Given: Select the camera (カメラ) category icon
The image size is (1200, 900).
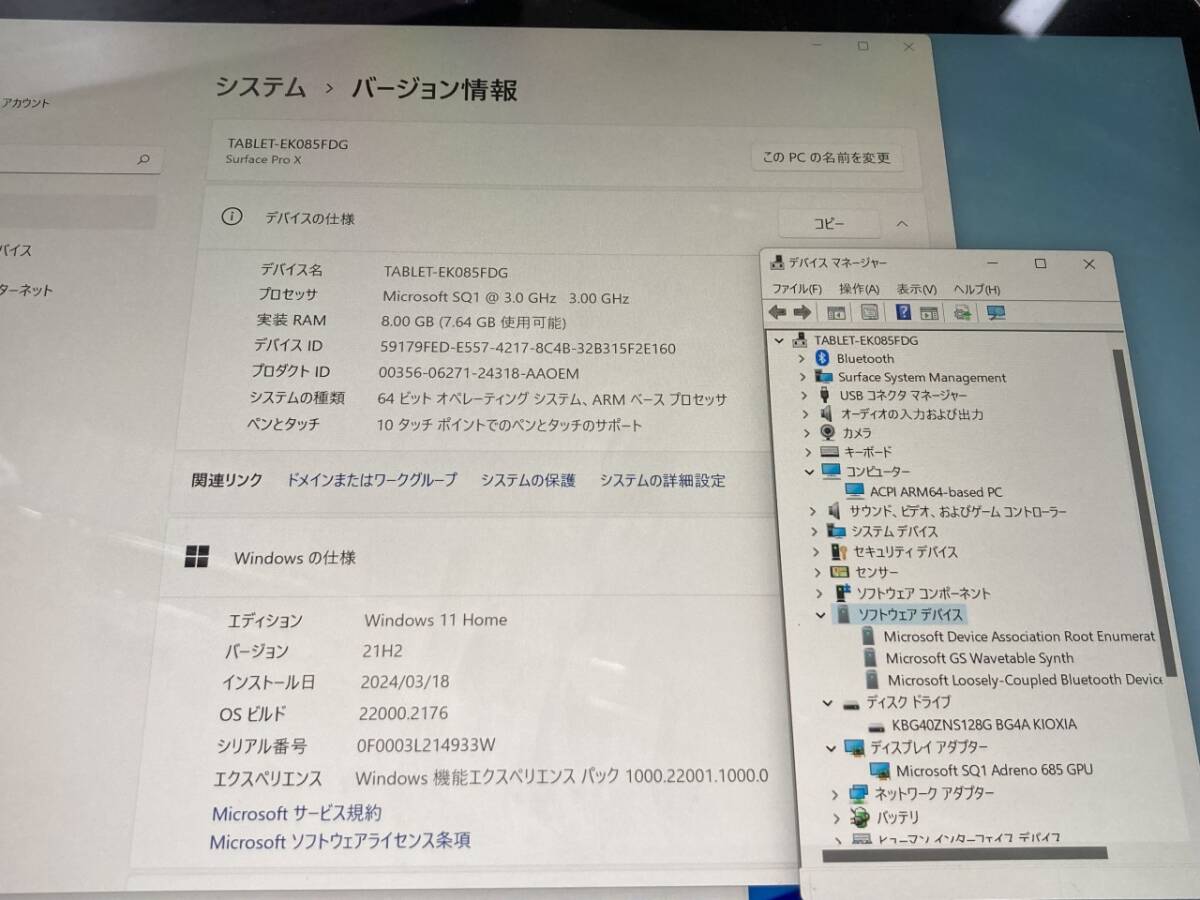Looking at the screenshot, I should (828, 433).
